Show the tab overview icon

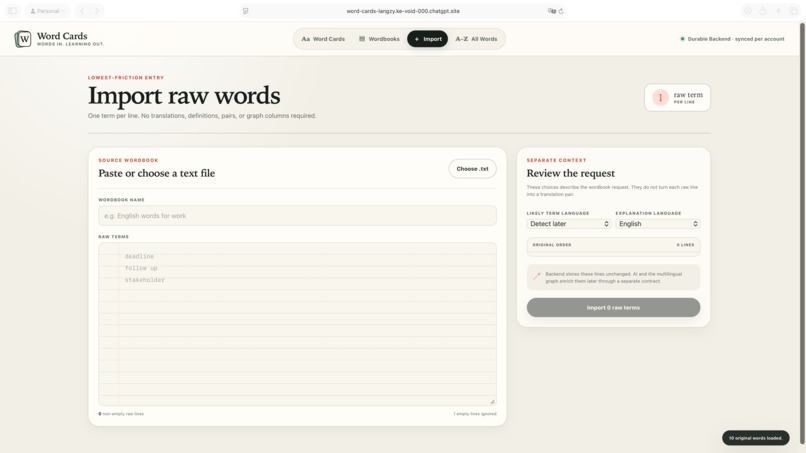[x=794, y=11]
